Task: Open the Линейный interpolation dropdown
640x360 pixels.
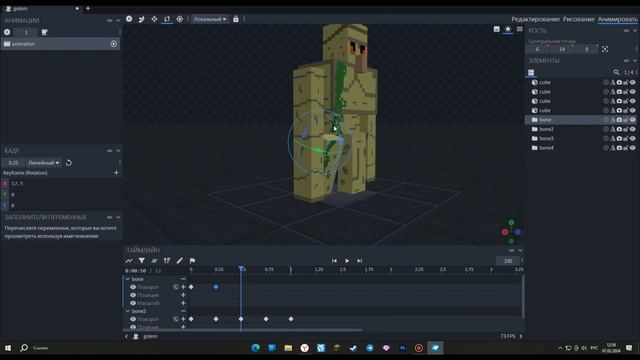Action: coord(44,163)
